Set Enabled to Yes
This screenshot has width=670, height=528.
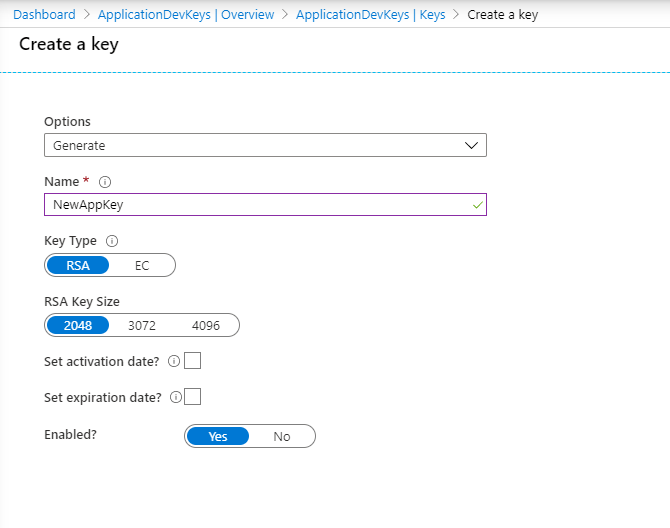218,437
